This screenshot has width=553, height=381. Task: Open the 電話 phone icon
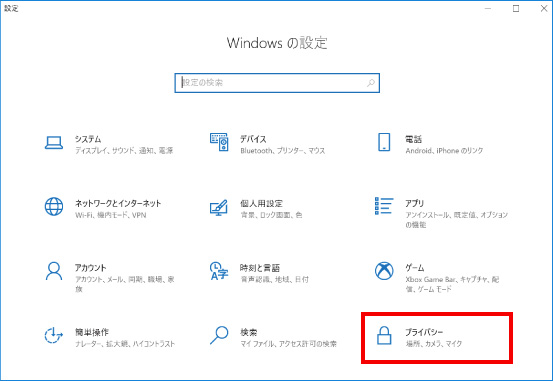tap(384, 142)
